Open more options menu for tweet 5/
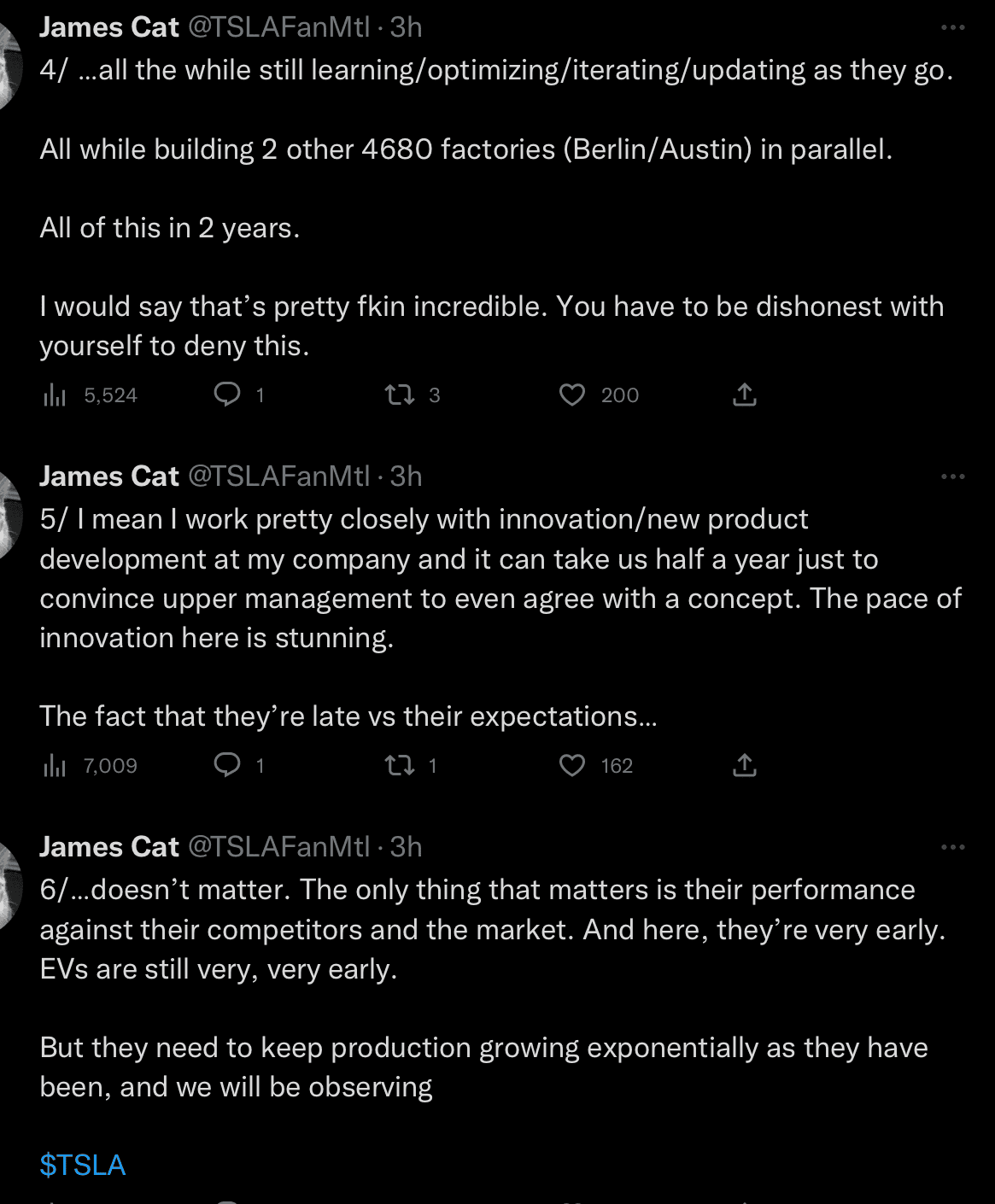 click(952, 476)
